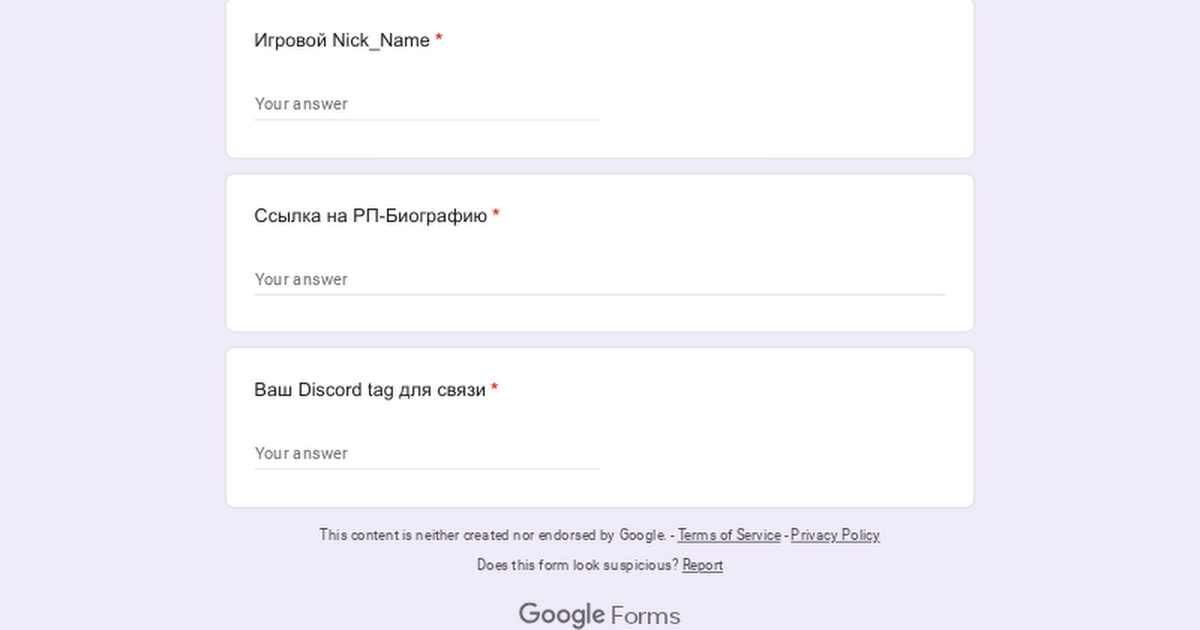
Task: Click the Игровой Nick_Name answer field
Action: (427, 104)
